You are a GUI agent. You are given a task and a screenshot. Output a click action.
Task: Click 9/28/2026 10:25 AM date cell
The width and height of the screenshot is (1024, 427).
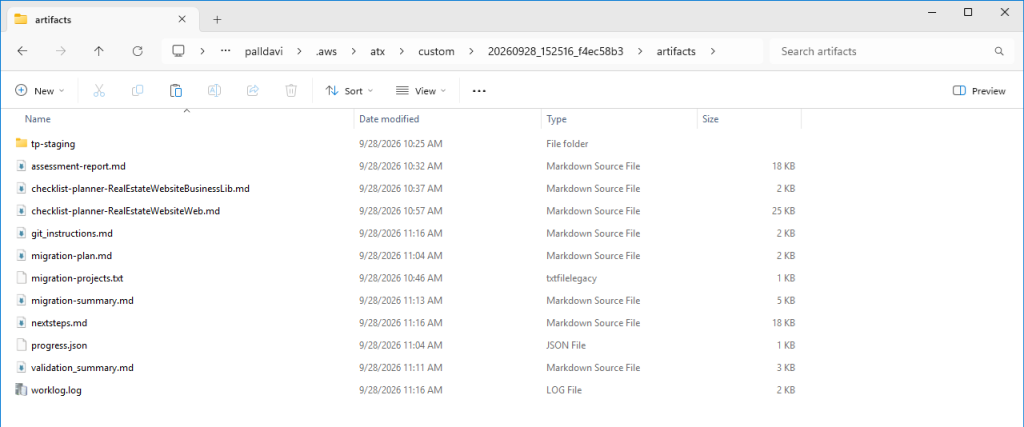[401, 144]
